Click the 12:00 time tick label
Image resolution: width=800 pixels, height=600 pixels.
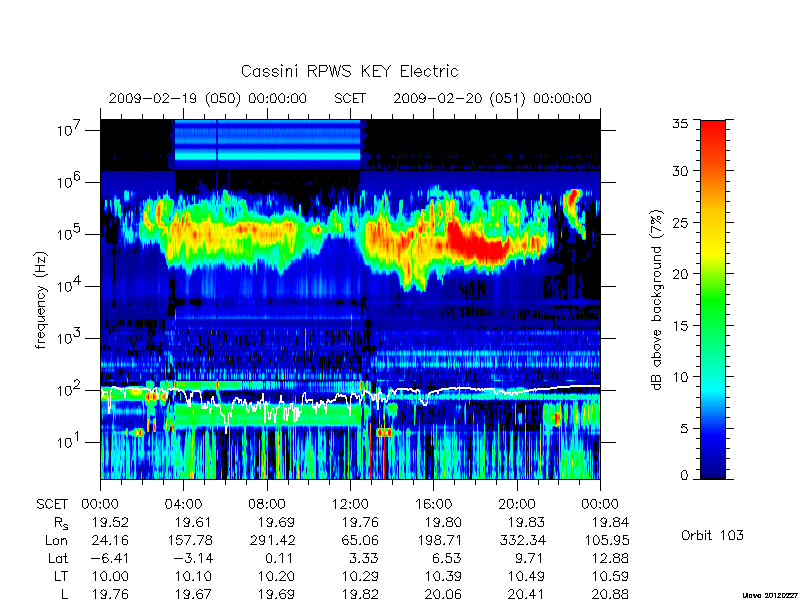tap(350, 504)
